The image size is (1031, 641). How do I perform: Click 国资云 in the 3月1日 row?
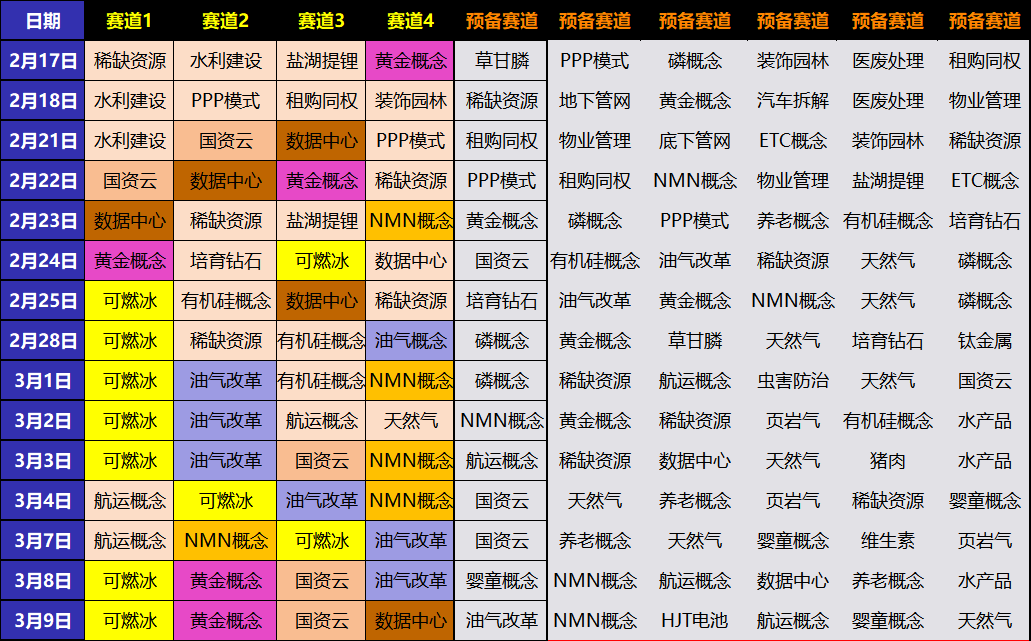[984, 381]
